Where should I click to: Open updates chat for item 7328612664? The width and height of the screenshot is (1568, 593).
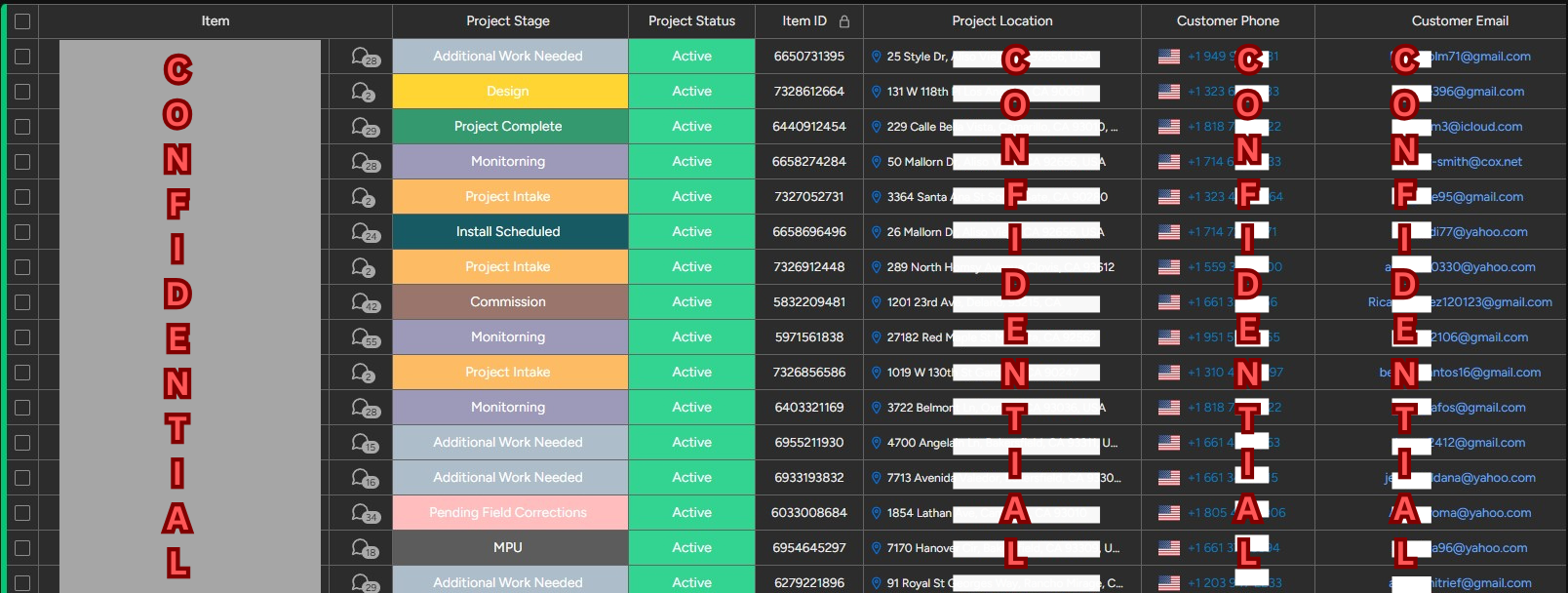point(363,92)
